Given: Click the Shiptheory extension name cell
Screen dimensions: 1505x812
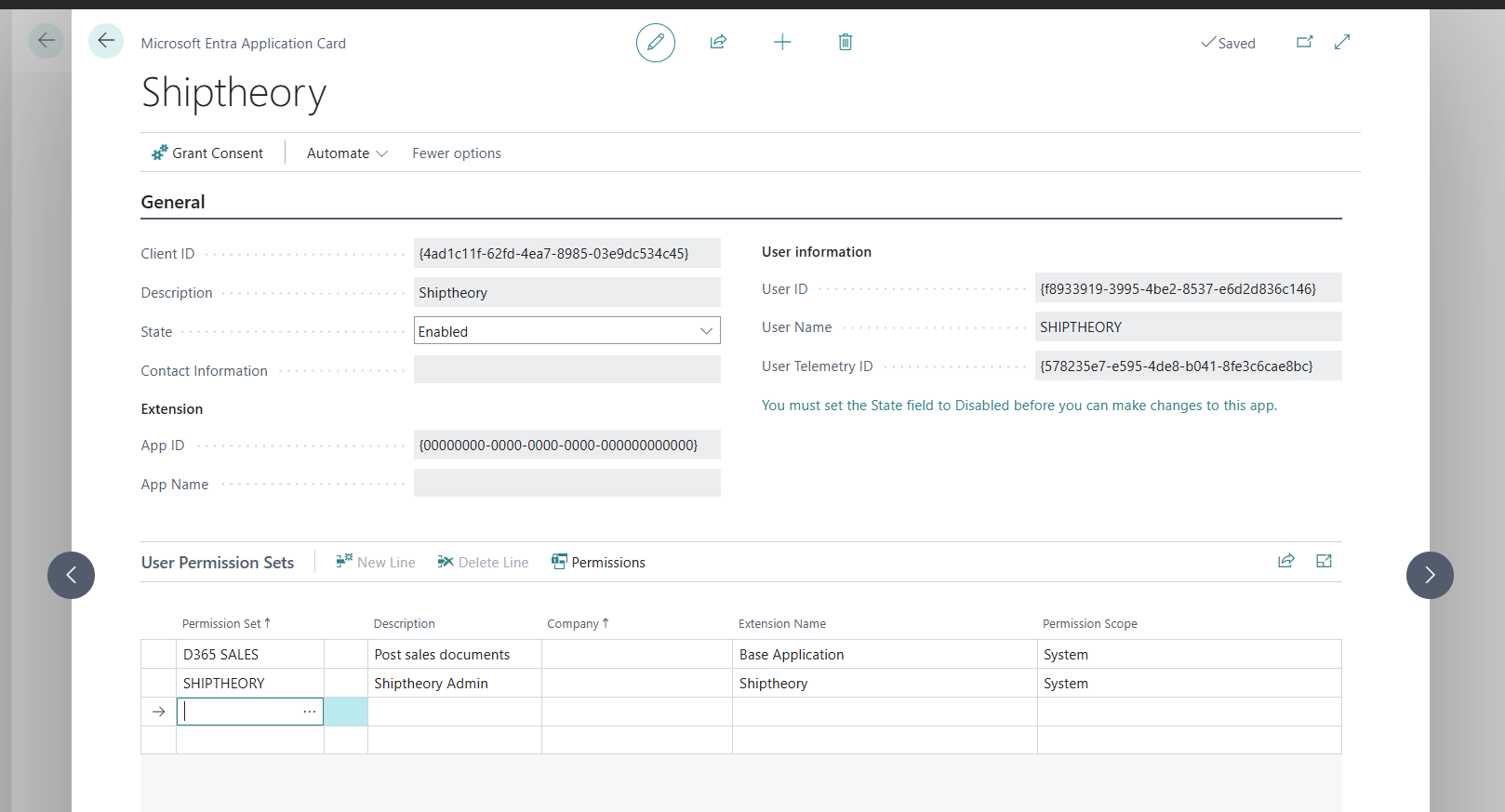Looking at the screenshot, I should click(x=885, y=683).
